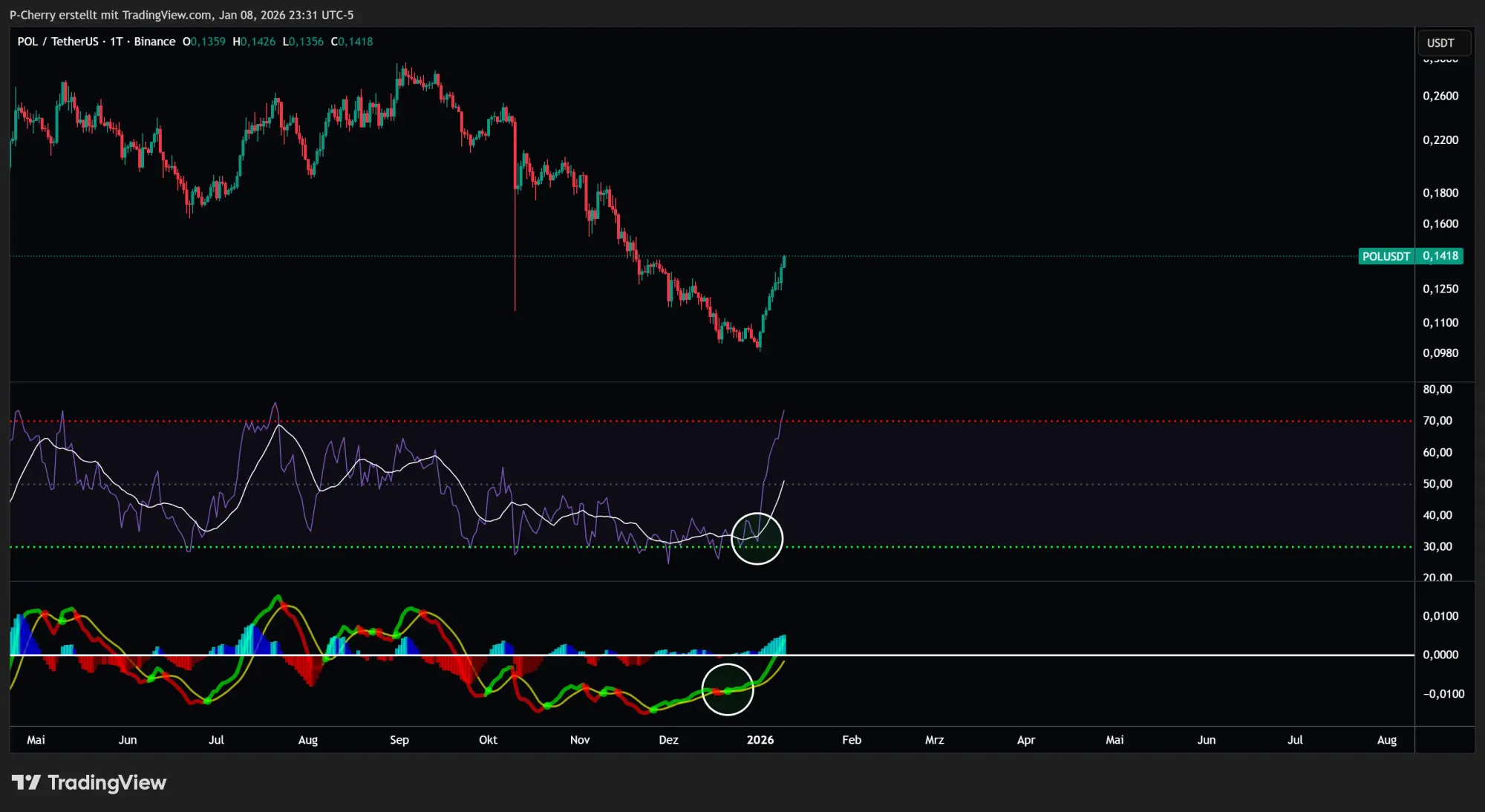Toggle the USDT currency unit button
The image size is (1485, 812).
tap(1441, 42)
